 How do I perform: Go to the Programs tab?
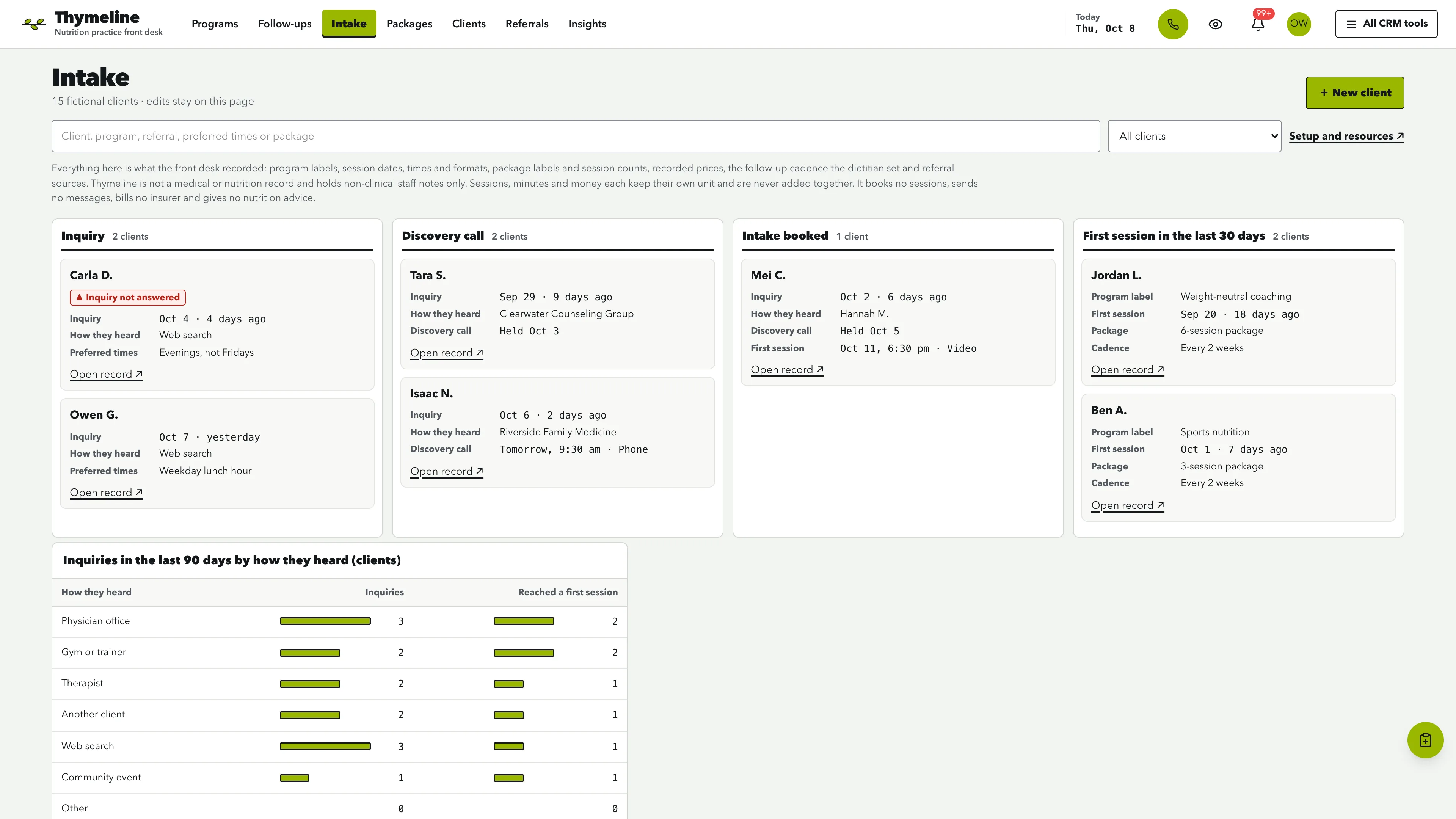(215, 24)
